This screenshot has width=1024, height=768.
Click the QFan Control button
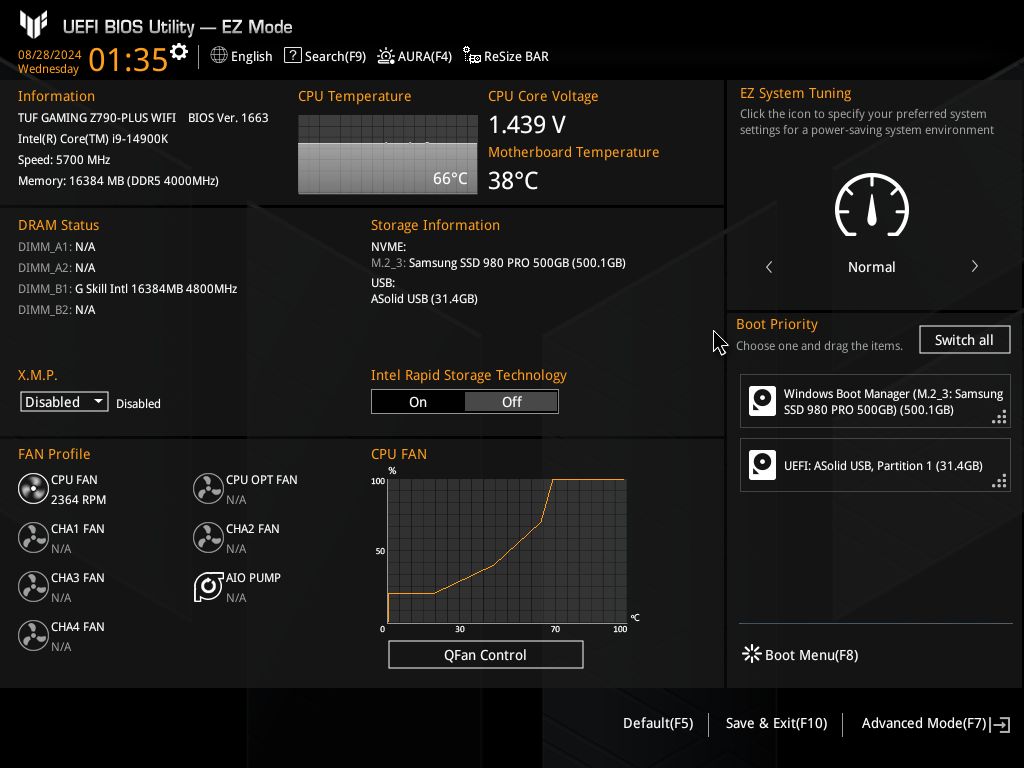(485, 655)
